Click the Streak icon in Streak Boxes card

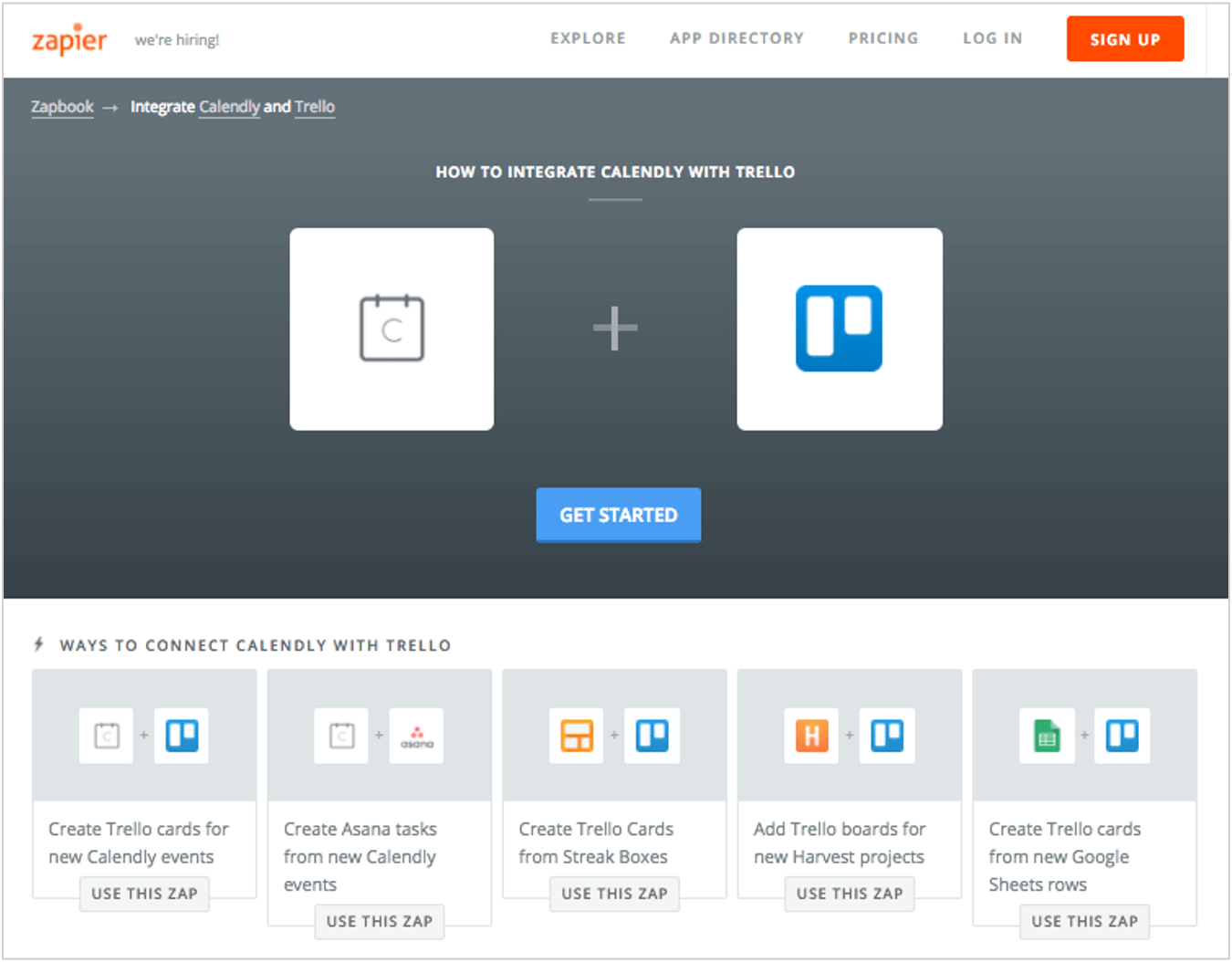(x=577, y=735)
